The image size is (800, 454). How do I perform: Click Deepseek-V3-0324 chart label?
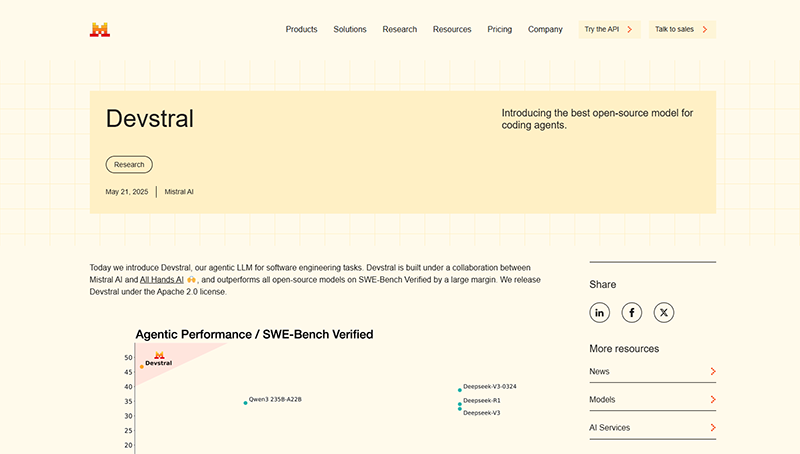tap(490, 387)
